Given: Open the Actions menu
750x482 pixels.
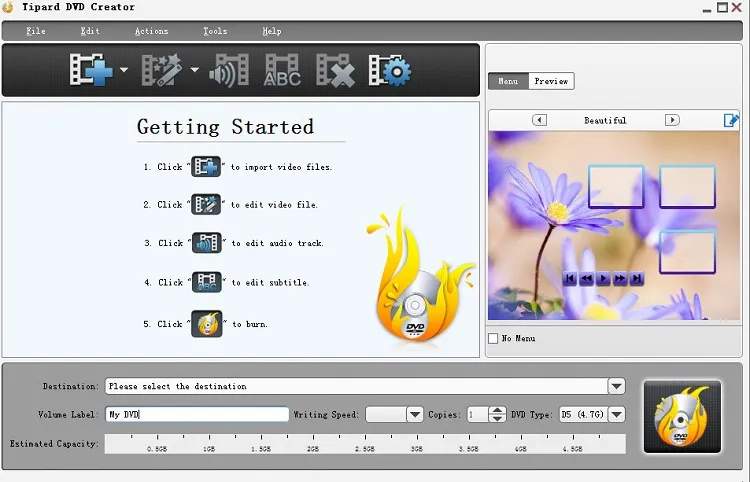Looking at the screenshot, I should click(x=151, y=31).
